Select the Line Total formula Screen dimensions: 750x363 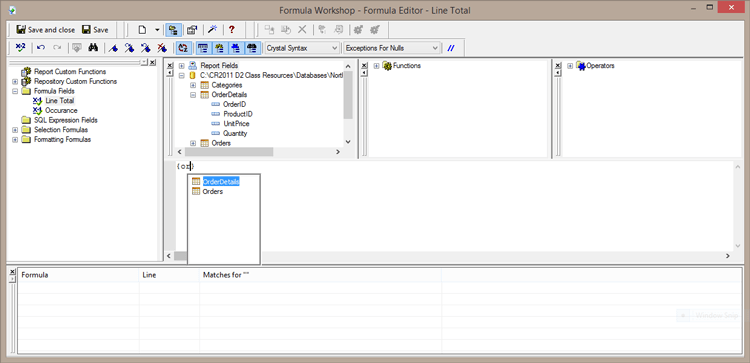pos(60,100)
